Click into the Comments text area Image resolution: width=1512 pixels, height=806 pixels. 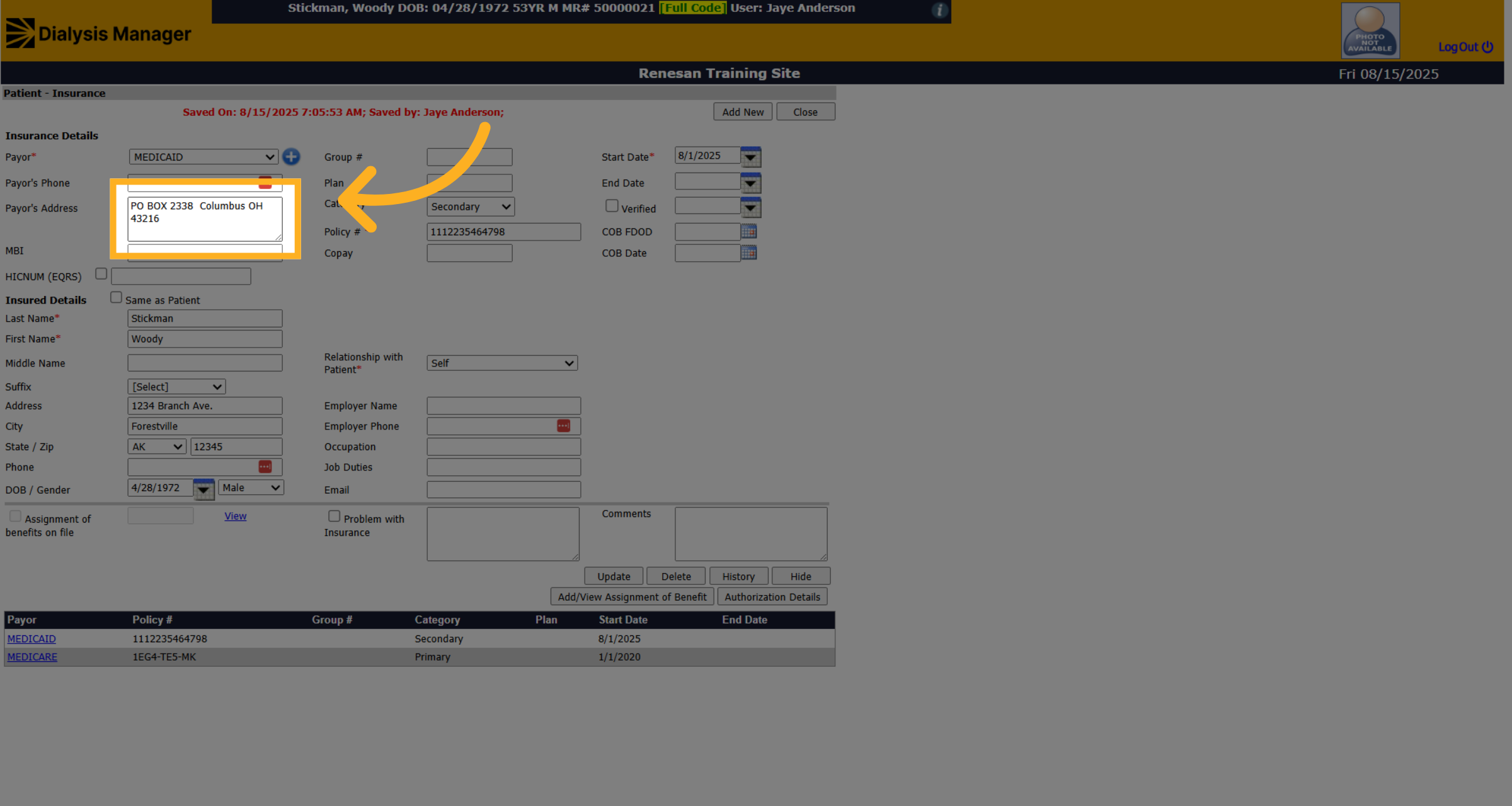(x=751, y=534)
